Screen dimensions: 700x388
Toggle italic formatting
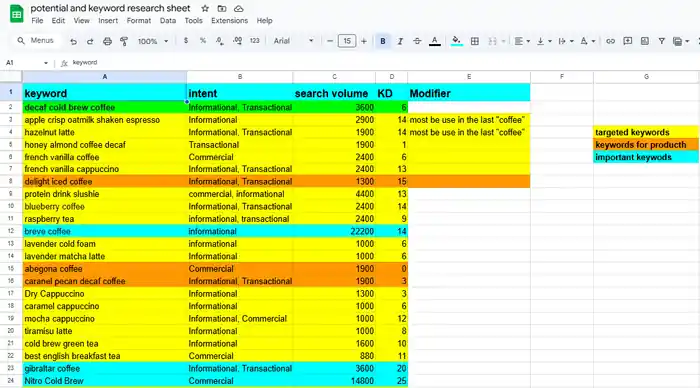[400, 41]
